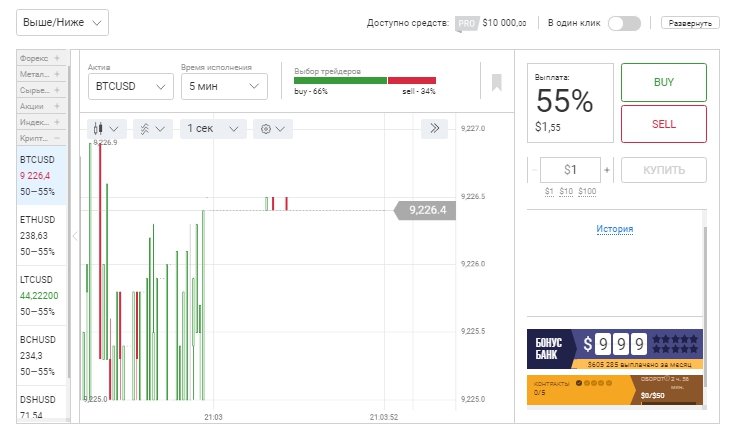The image size is (732, 435).
Task: Open the chart settings gear menu
Action: tap(273, 129)
